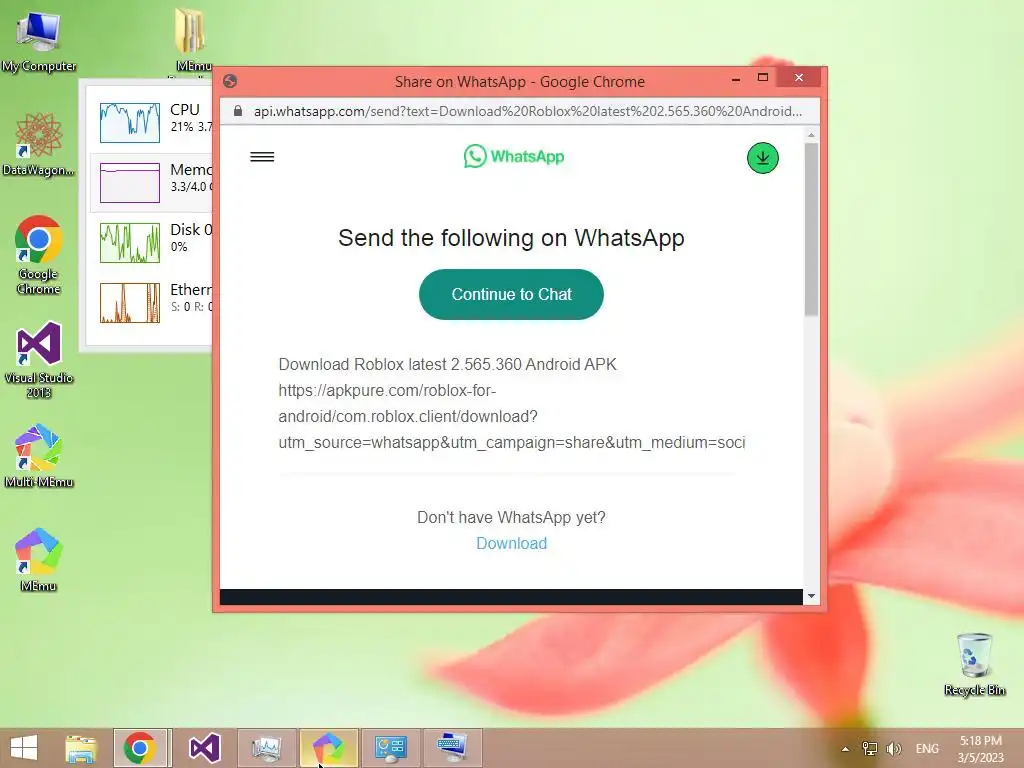Image resolution: width=1024 pixels, height=768 pixels.
Task: Select the Memory graph in the performance panel
Action: pos(129,183)
